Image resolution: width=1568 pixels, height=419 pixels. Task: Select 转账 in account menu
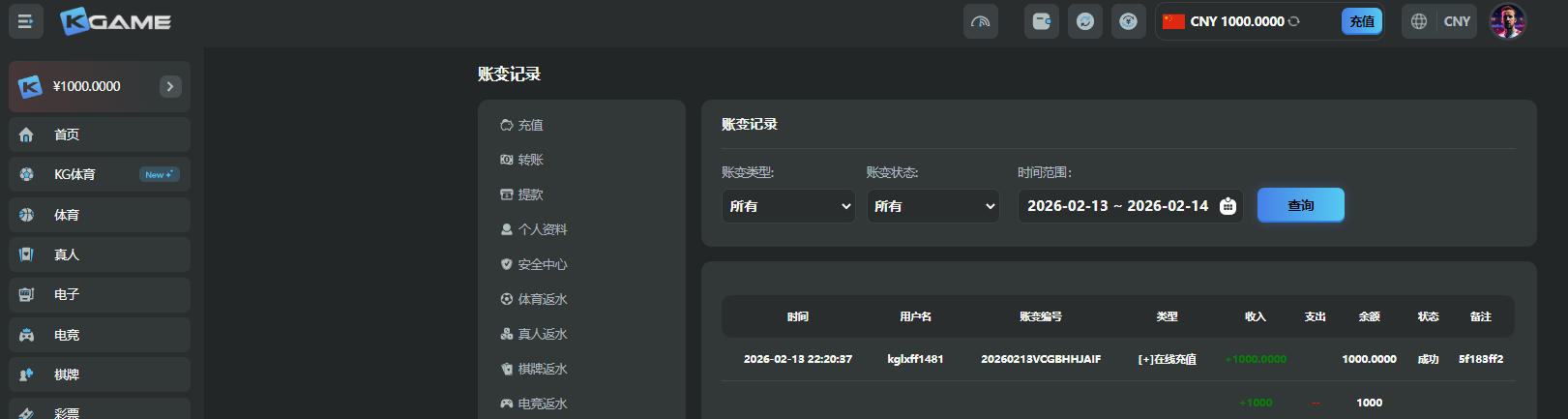530,160
